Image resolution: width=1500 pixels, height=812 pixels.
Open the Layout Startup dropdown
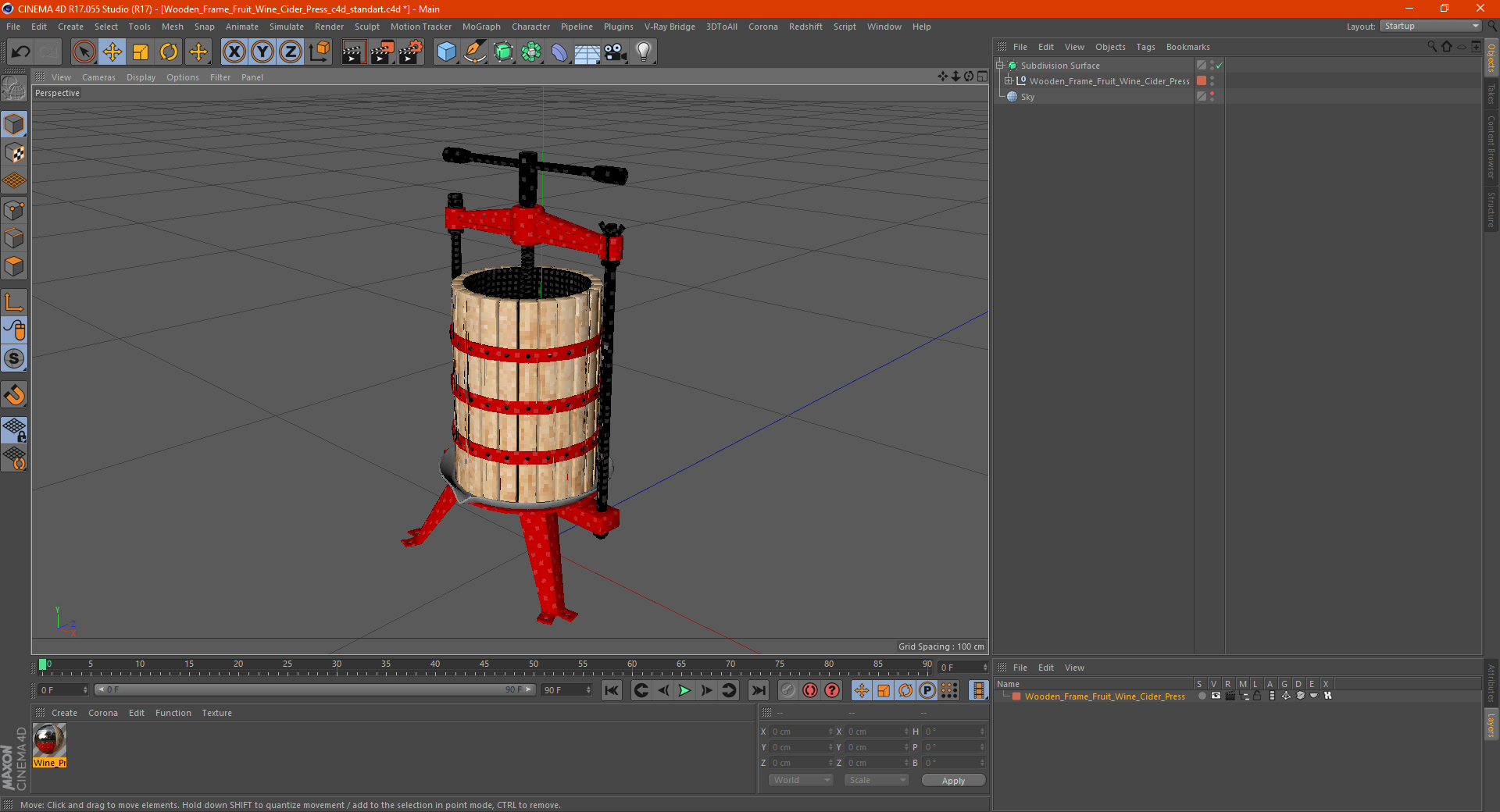coord(1430,26)
